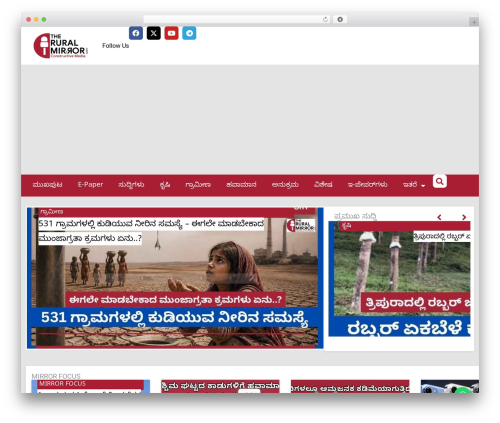The width and height of the screenshot is (500, 423).
Task: Open the ವಿಶೇಷ menu item
Action: (x=323, y=185)
